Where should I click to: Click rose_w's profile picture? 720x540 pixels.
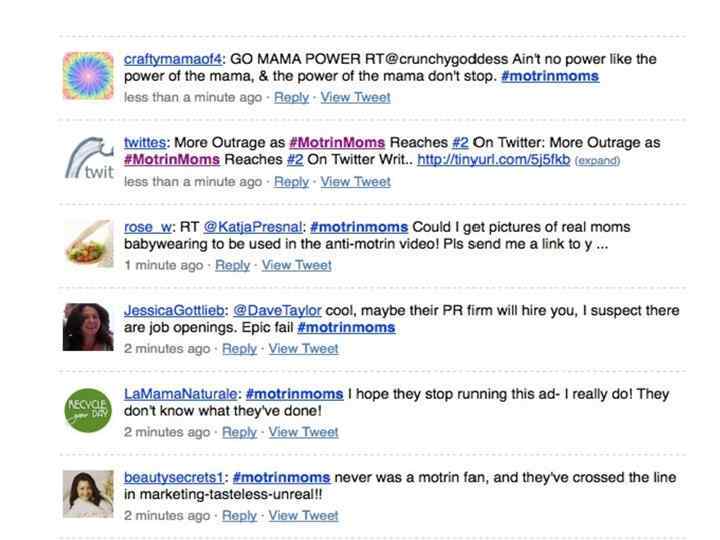(x=88, y=243)
